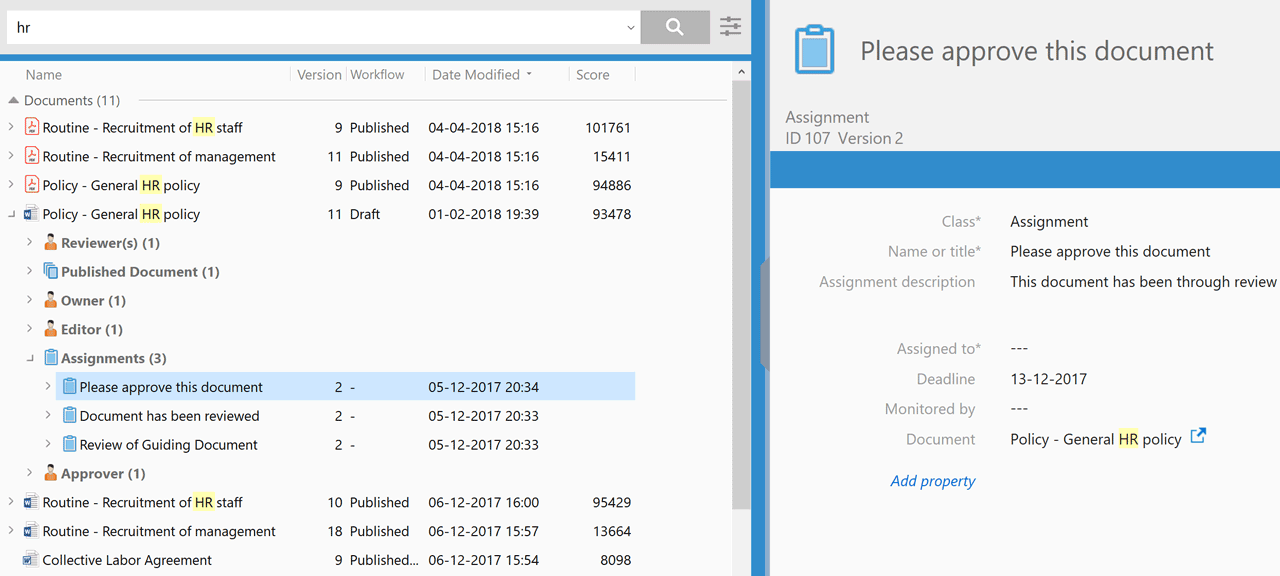Click person icon next to Owner (1)

[50, 300]
